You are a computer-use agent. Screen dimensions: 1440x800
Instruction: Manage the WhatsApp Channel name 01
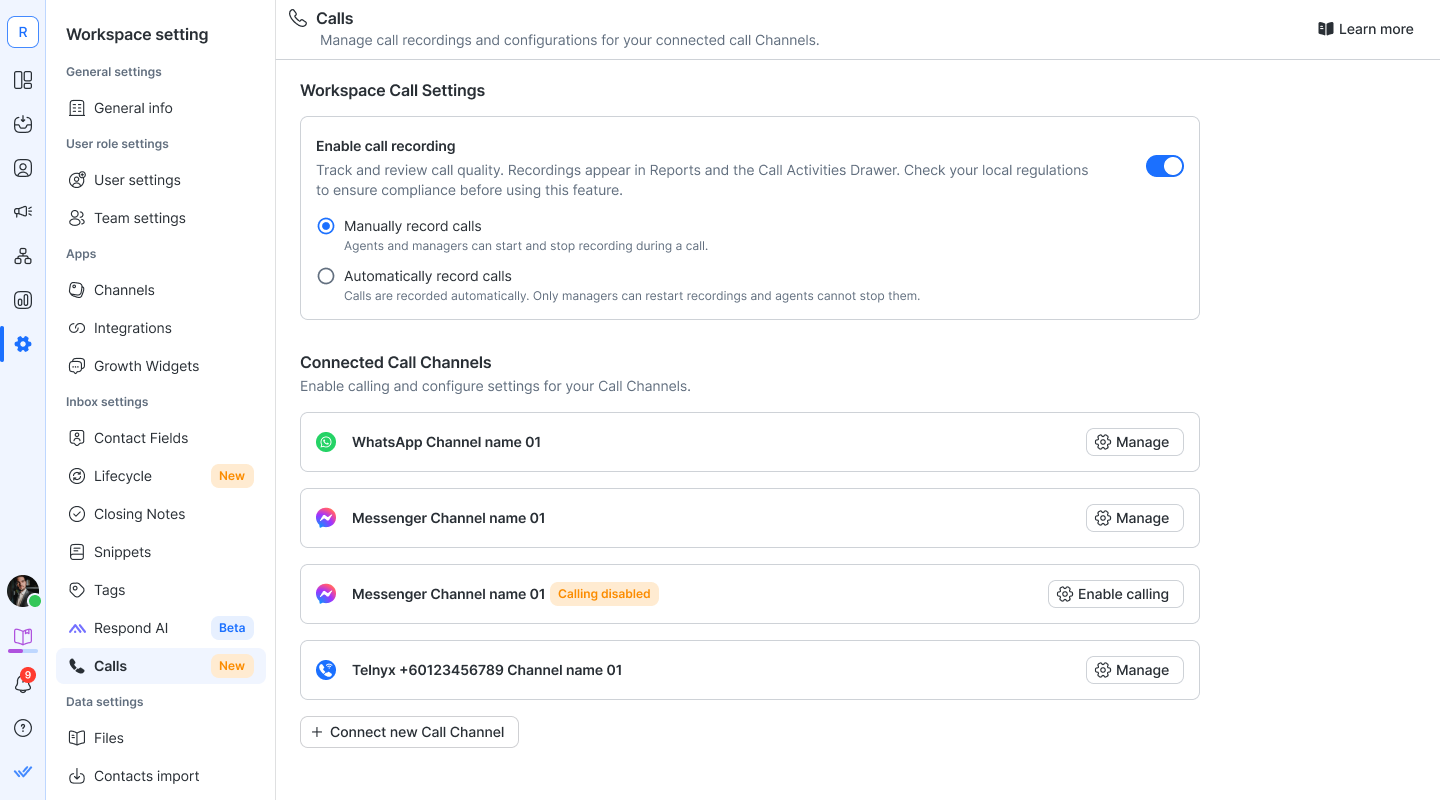pos(1134,442)
